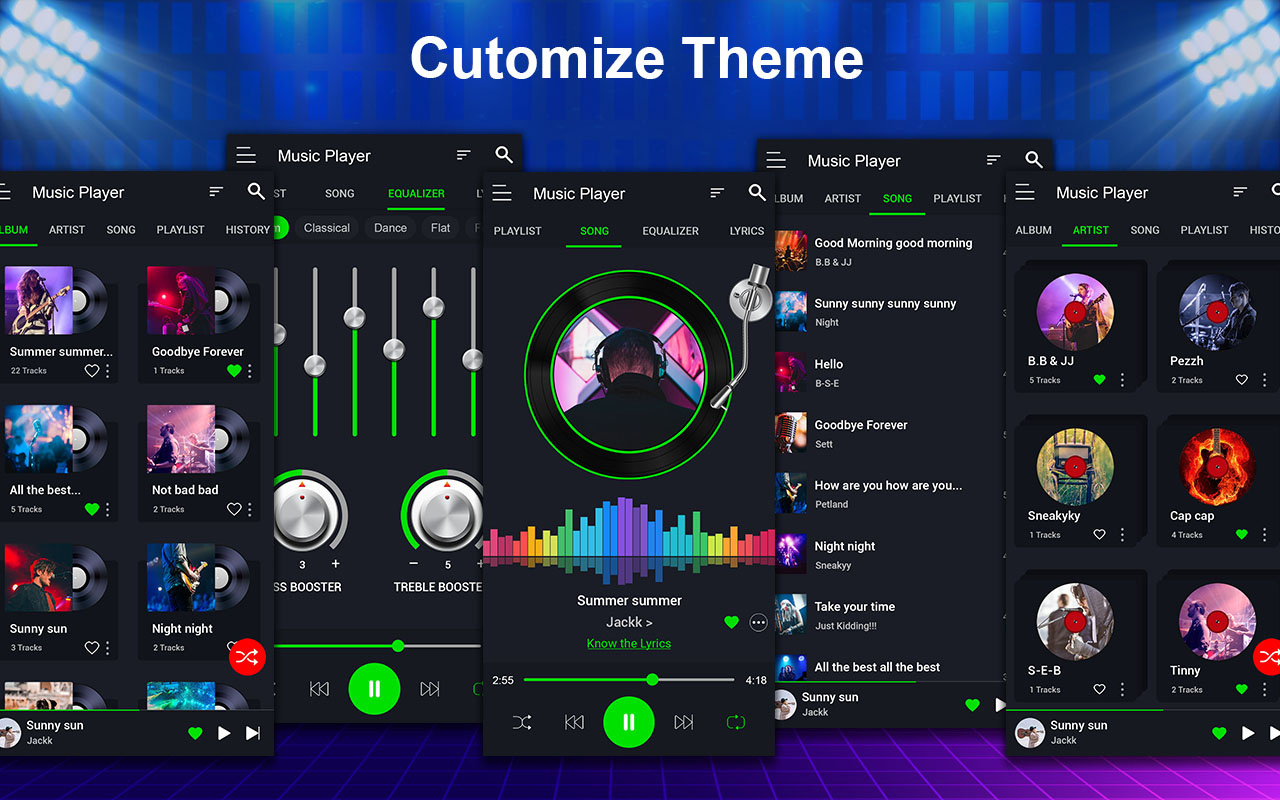Click the Equalizer screen playback progress bar

click(x=378, y=646)
